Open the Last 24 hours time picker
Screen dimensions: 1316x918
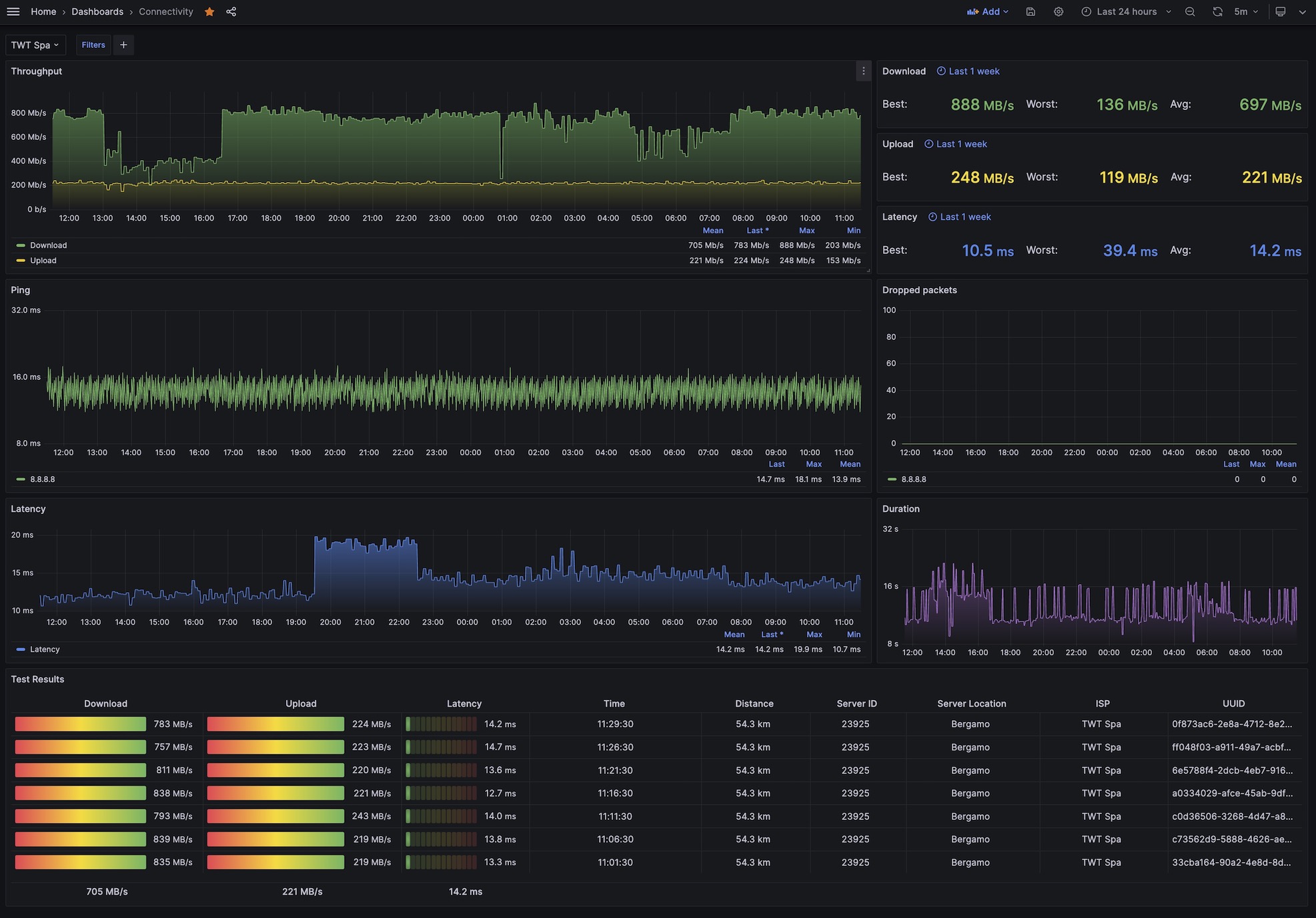pos(1126,11)
